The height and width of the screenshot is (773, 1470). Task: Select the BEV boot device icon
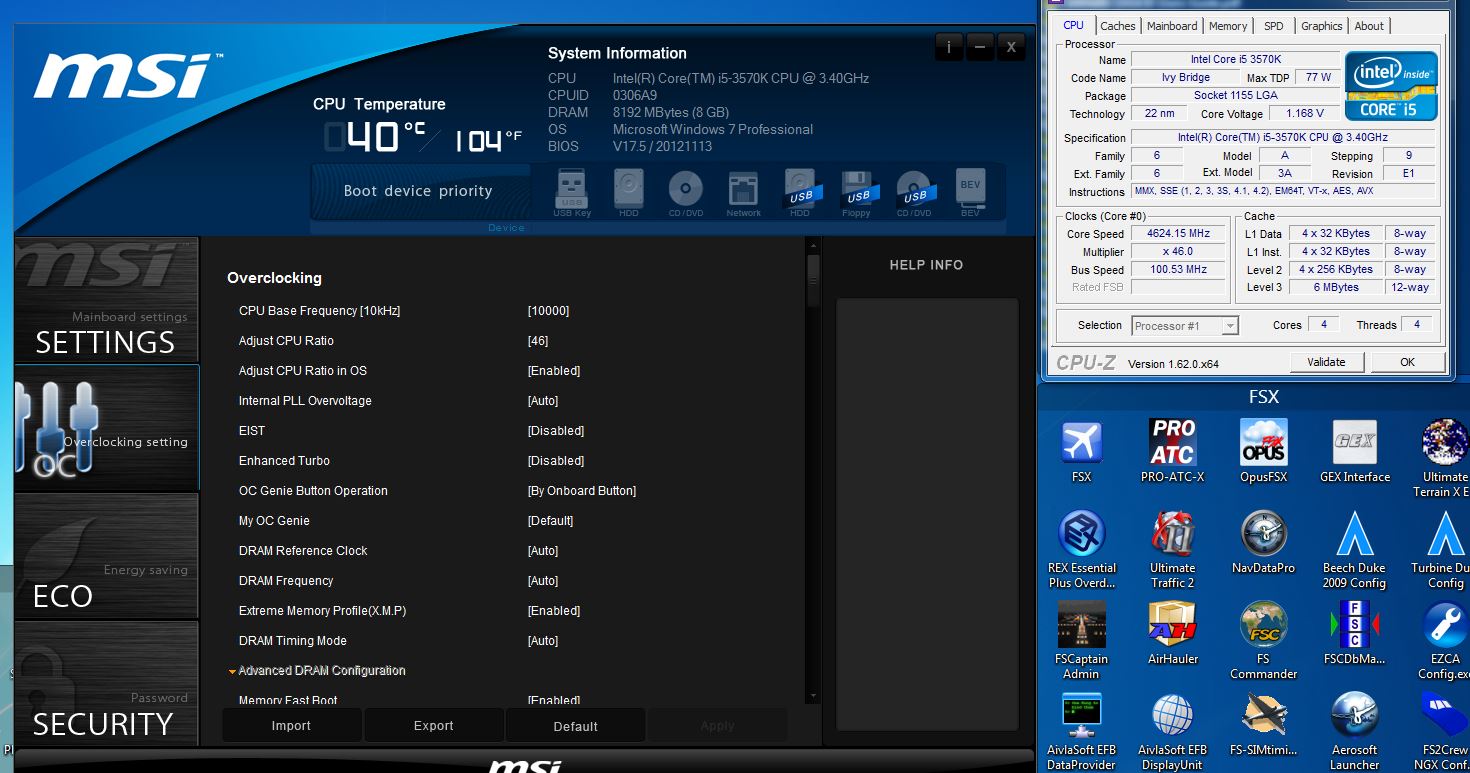(970, 190)
